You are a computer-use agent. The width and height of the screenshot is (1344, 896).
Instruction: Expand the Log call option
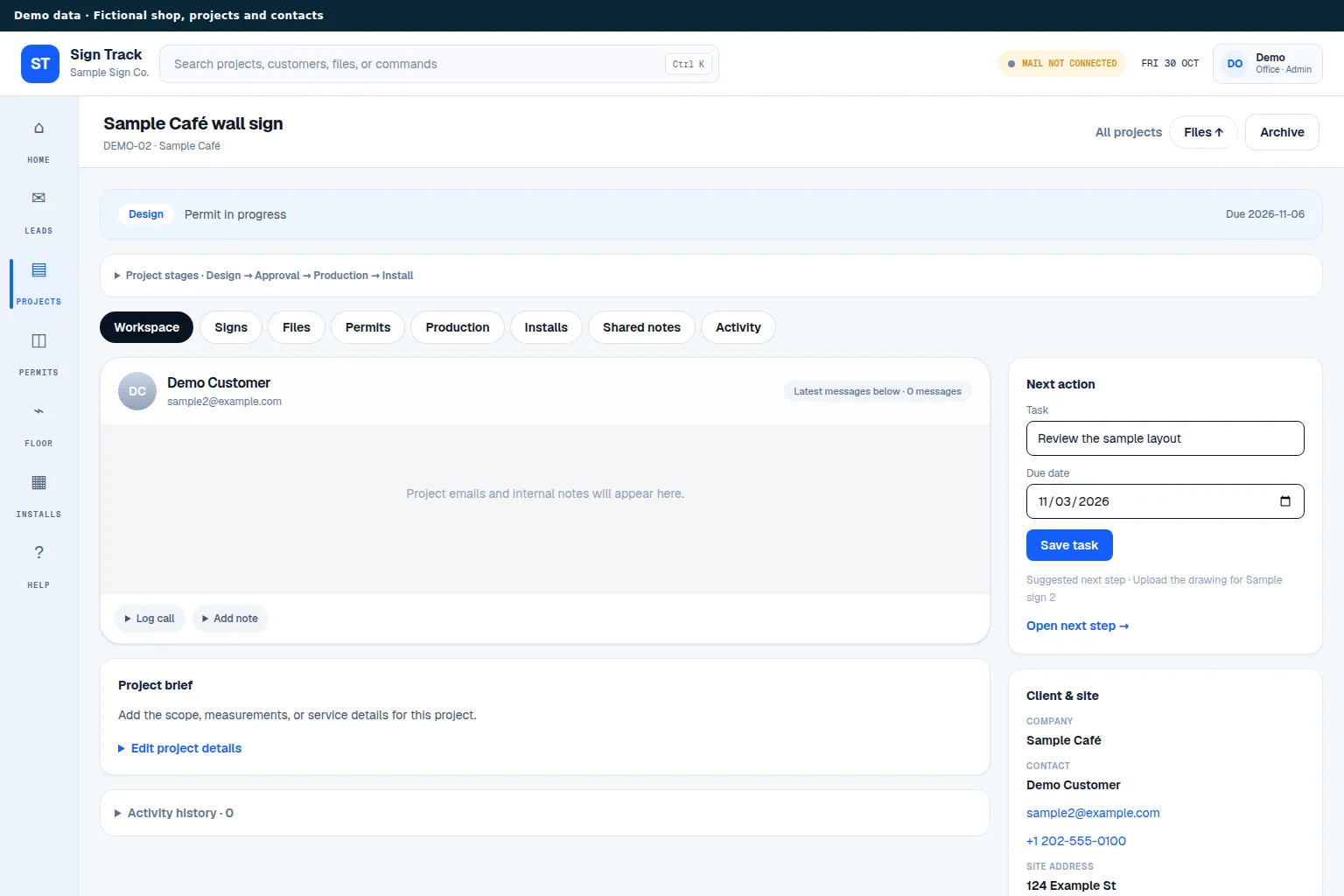pyautogui.click(x=150, y=619)
